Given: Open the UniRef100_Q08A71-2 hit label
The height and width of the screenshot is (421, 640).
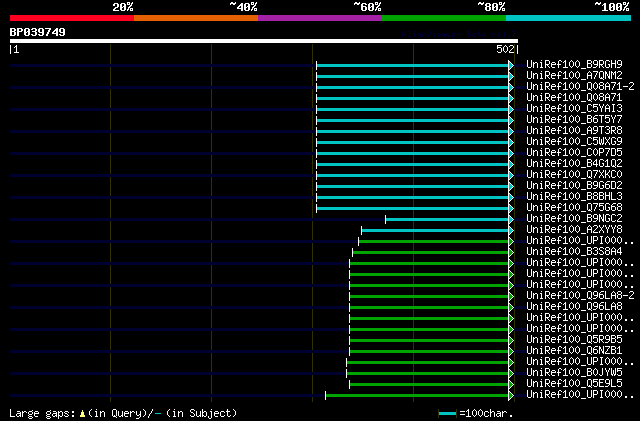Looking at the screenshot, I should (580, 86).
